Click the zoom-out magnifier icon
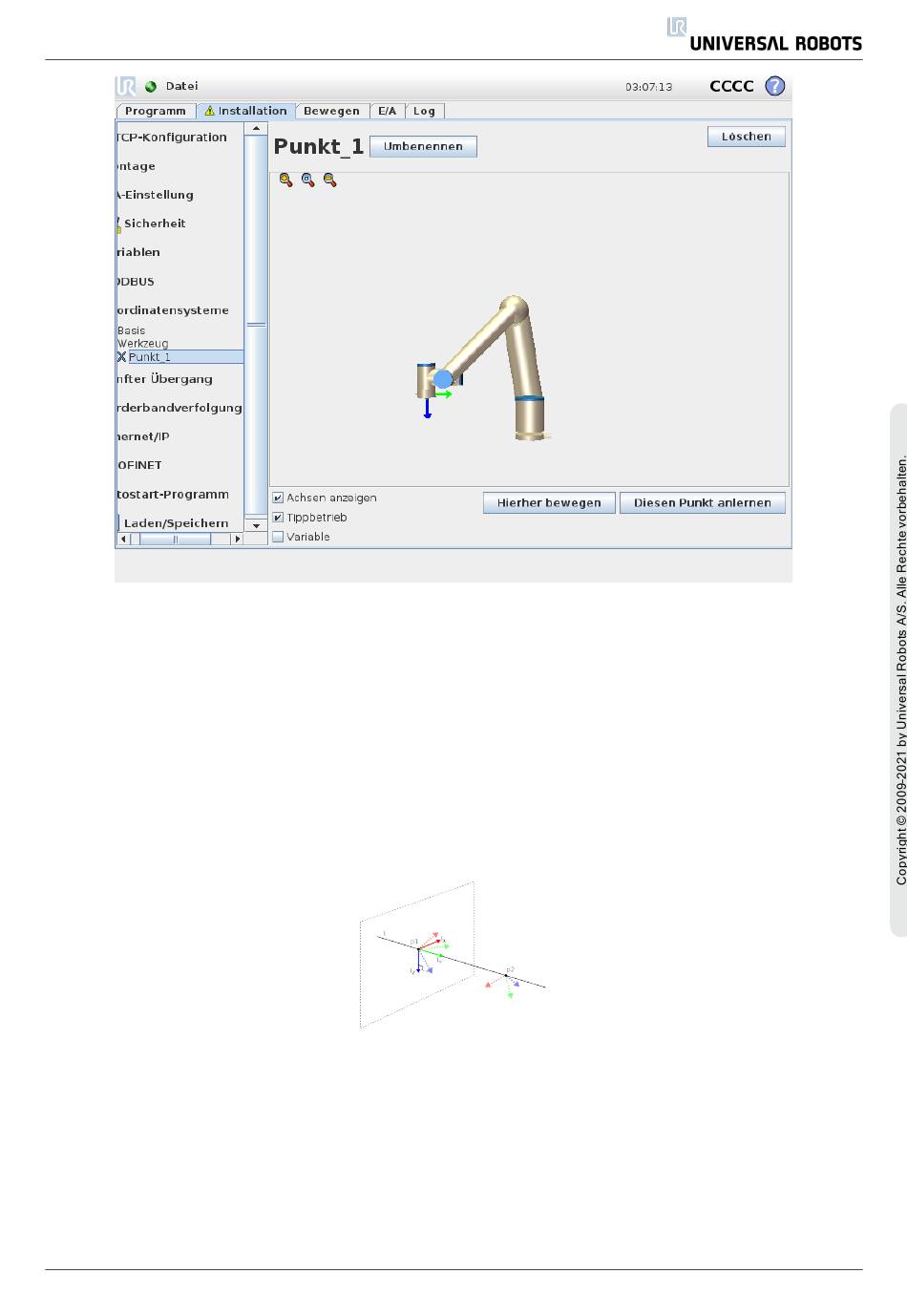907x1316 pixels. [x=329, y=180]
